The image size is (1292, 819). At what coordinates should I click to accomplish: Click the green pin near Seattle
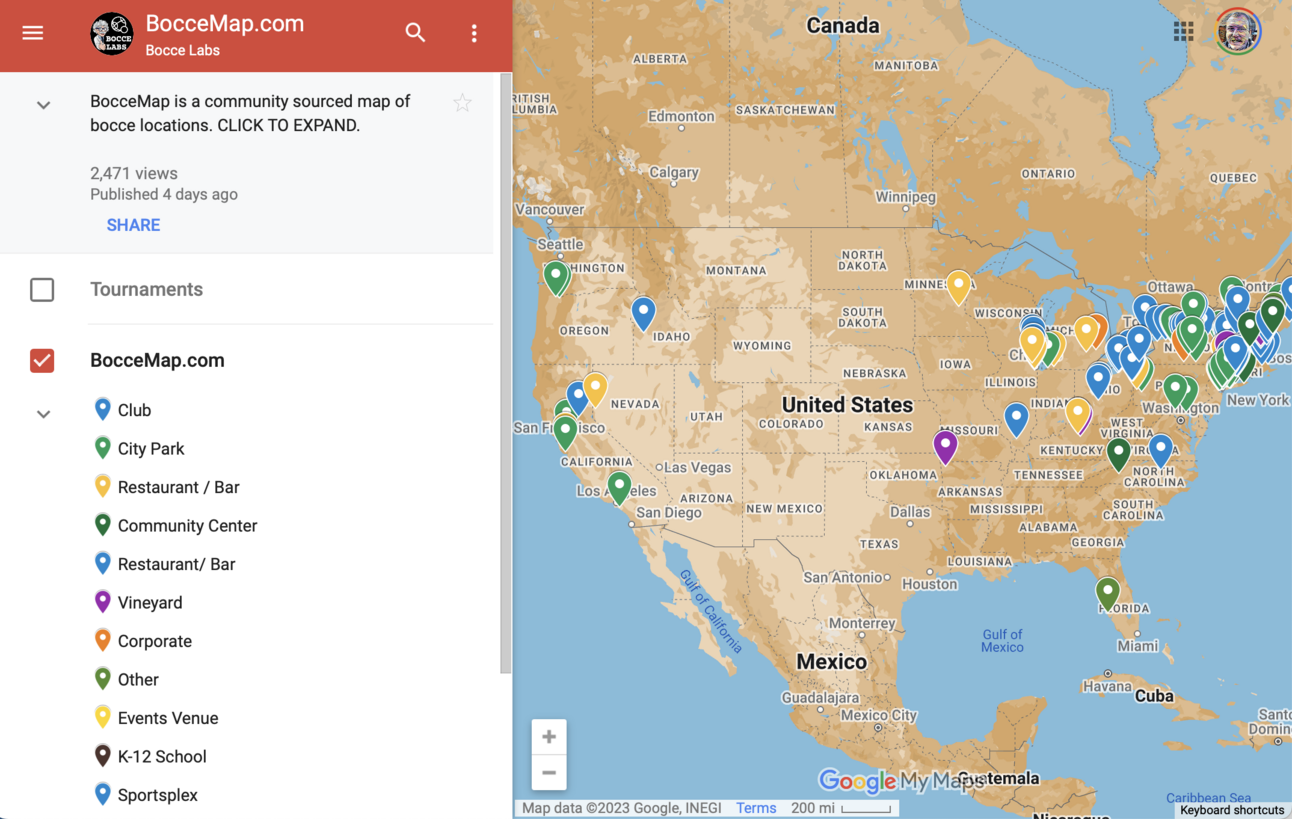pyautogui.click(x=556, y=276)
